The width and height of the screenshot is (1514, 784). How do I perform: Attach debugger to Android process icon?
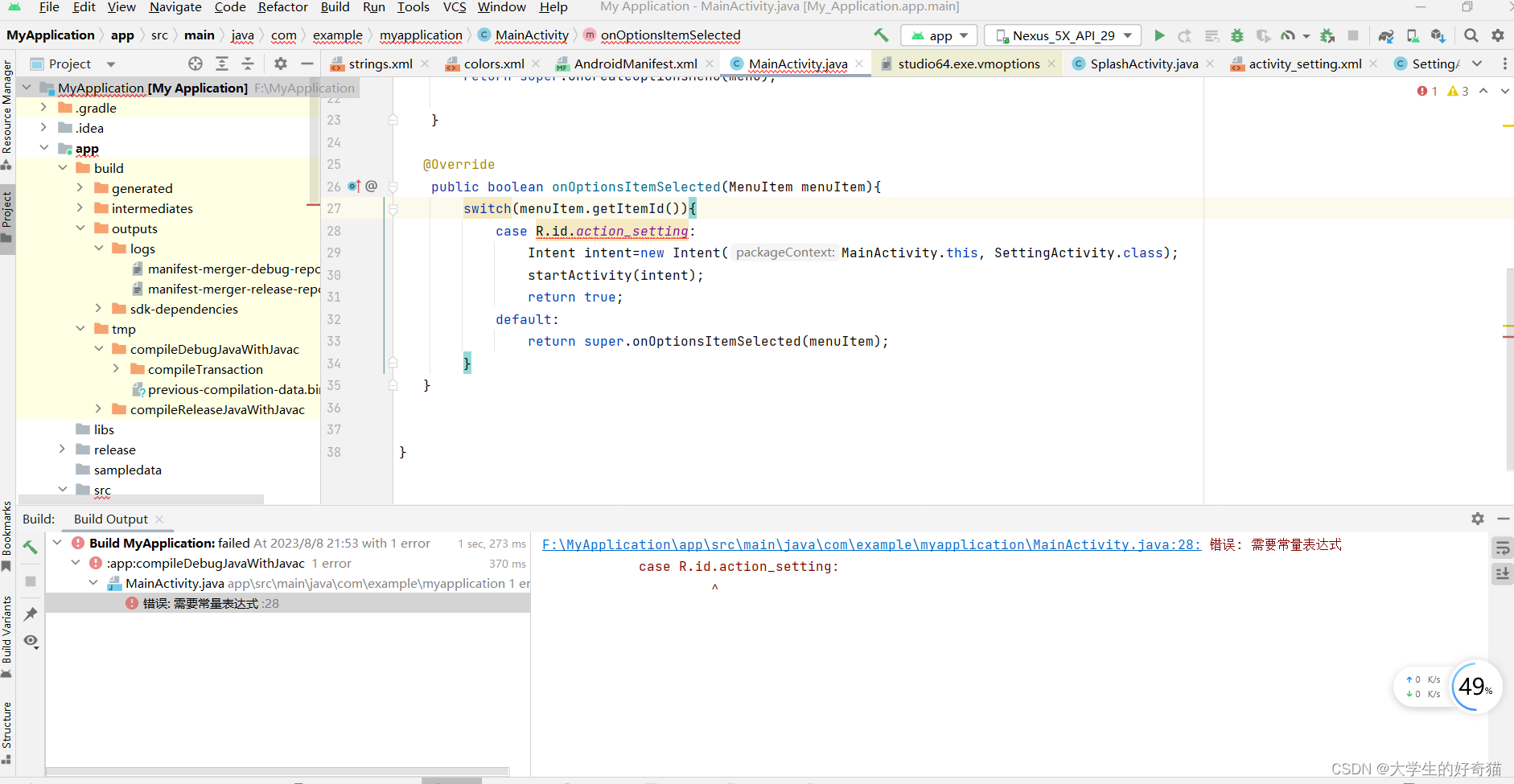(1327, 35)
